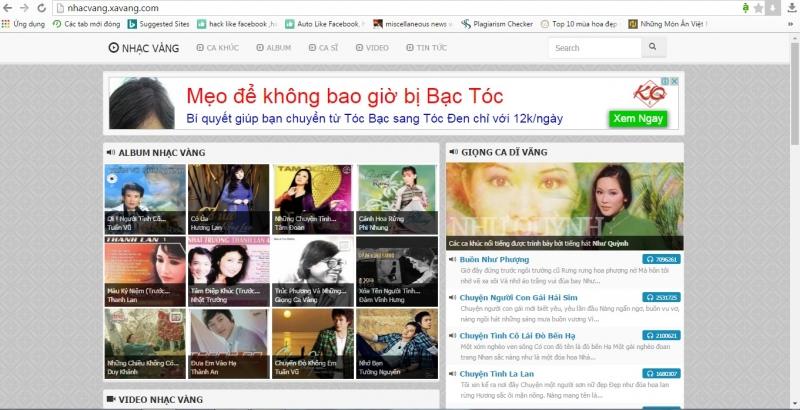Click the Xem Ngay ad button
This screenshot has width=800, height=410.
638,118
